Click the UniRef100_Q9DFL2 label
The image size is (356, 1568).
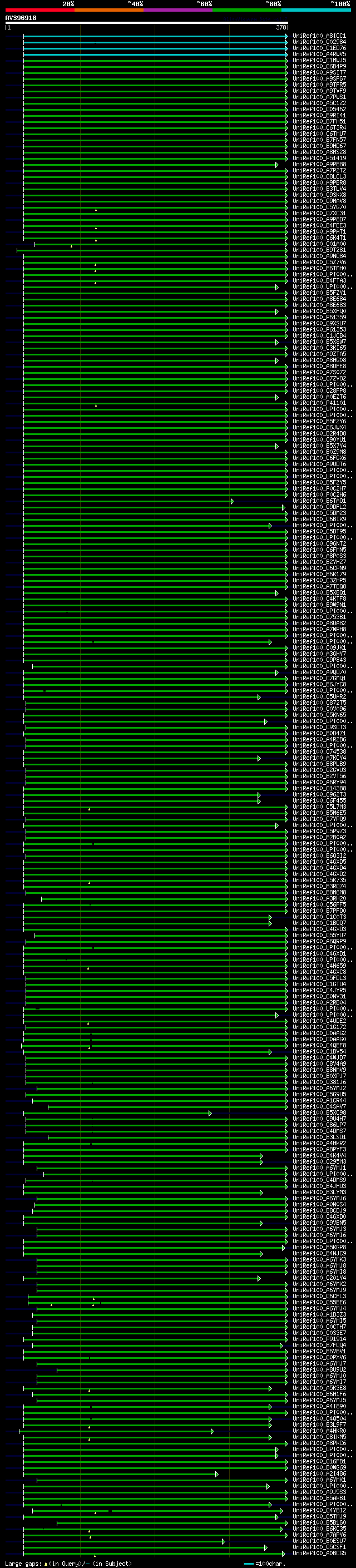(x=319, y=507)
